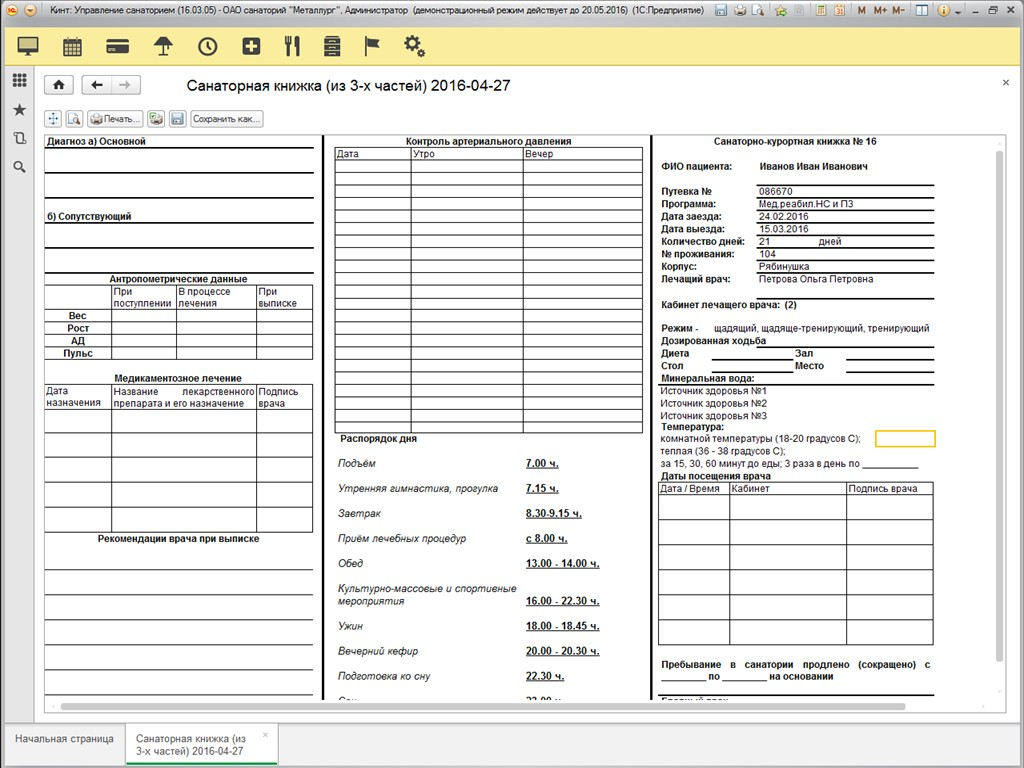This screenshot has height=768, width=1024.
Task: Click voucher number 086670
Action: click(775, 191)
